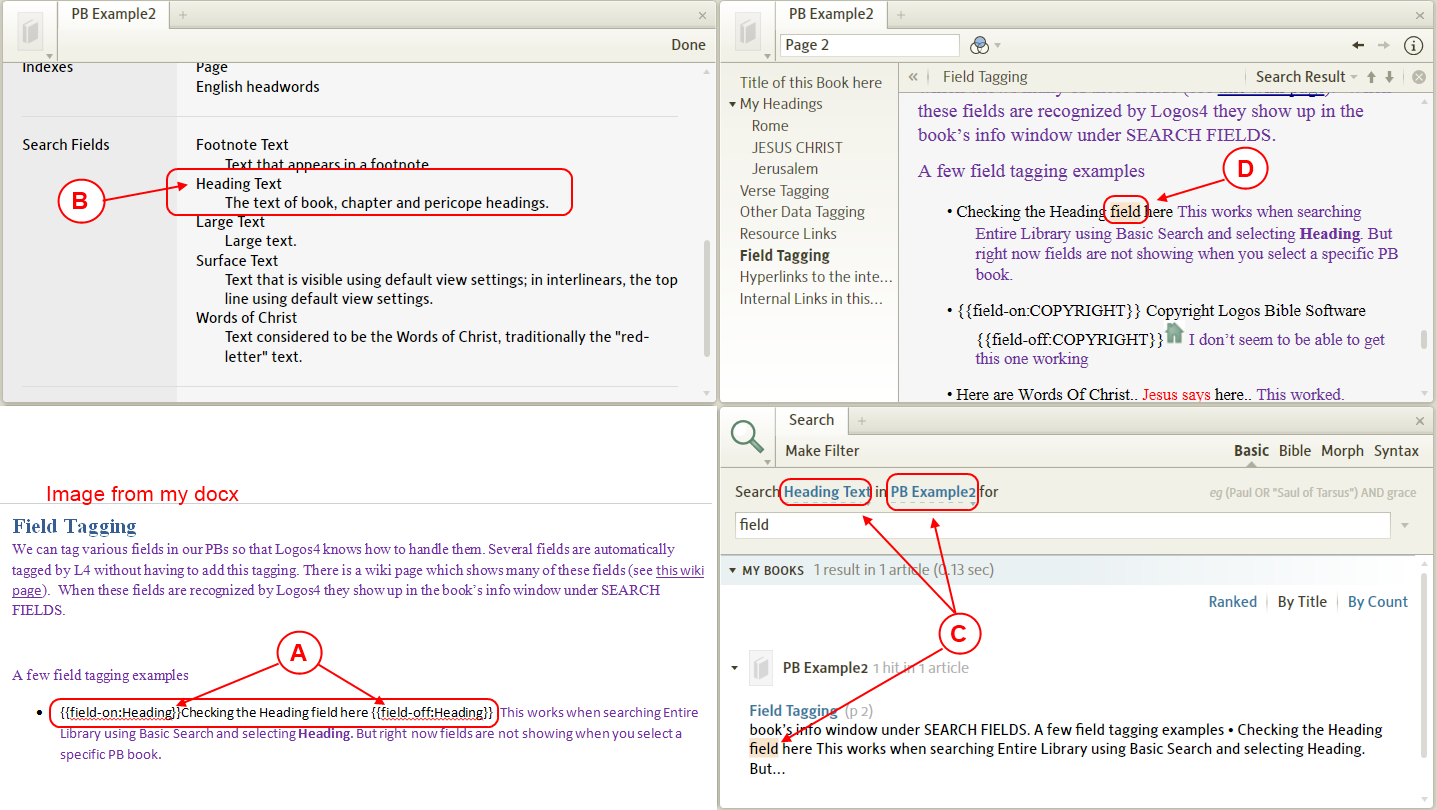Click the Words of Christ search field entry
This screenshot has height=810, width=1437.
click(x=246, y=318)
